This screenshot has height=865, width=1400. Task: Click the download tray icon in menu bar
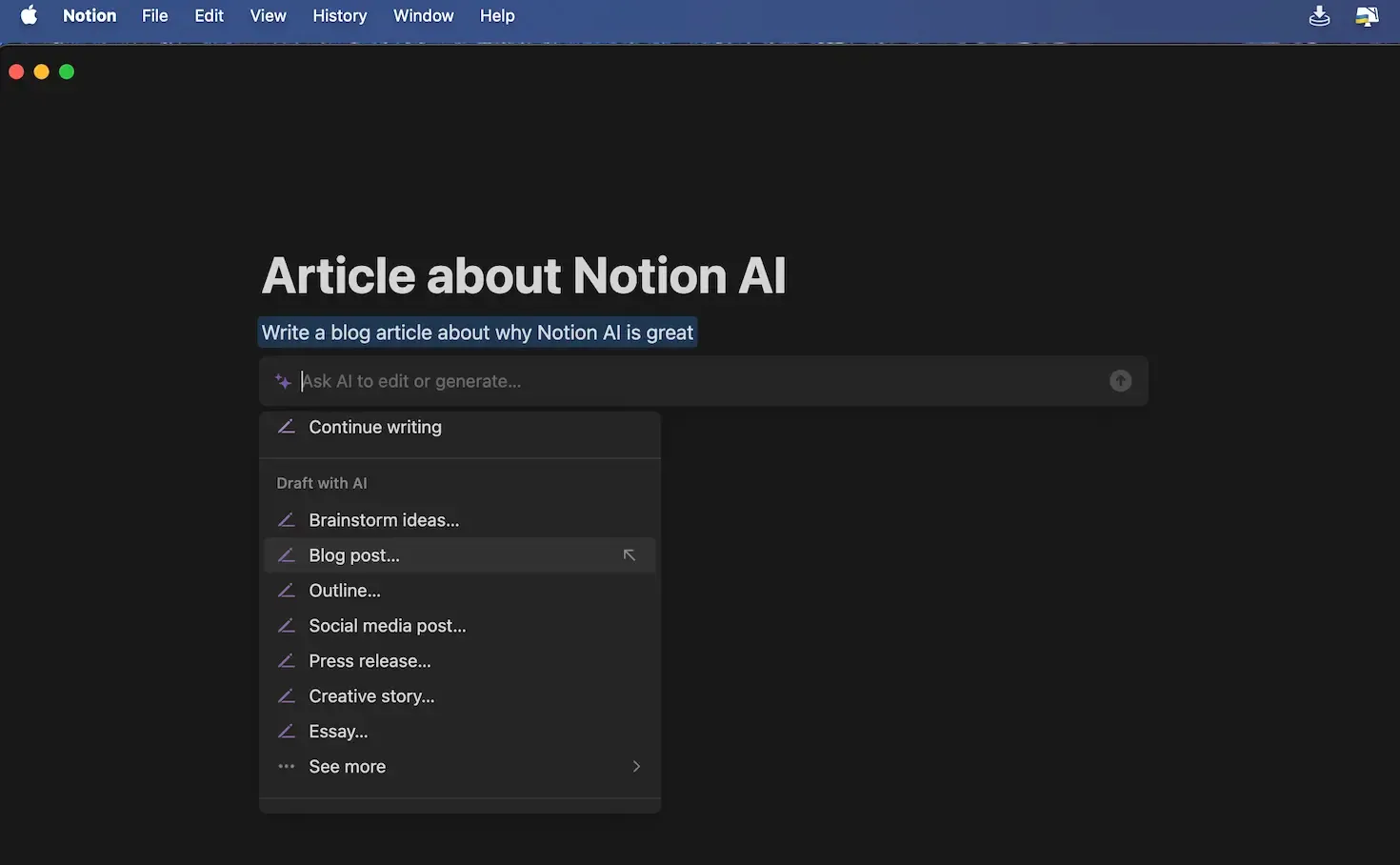point(1319,15)
